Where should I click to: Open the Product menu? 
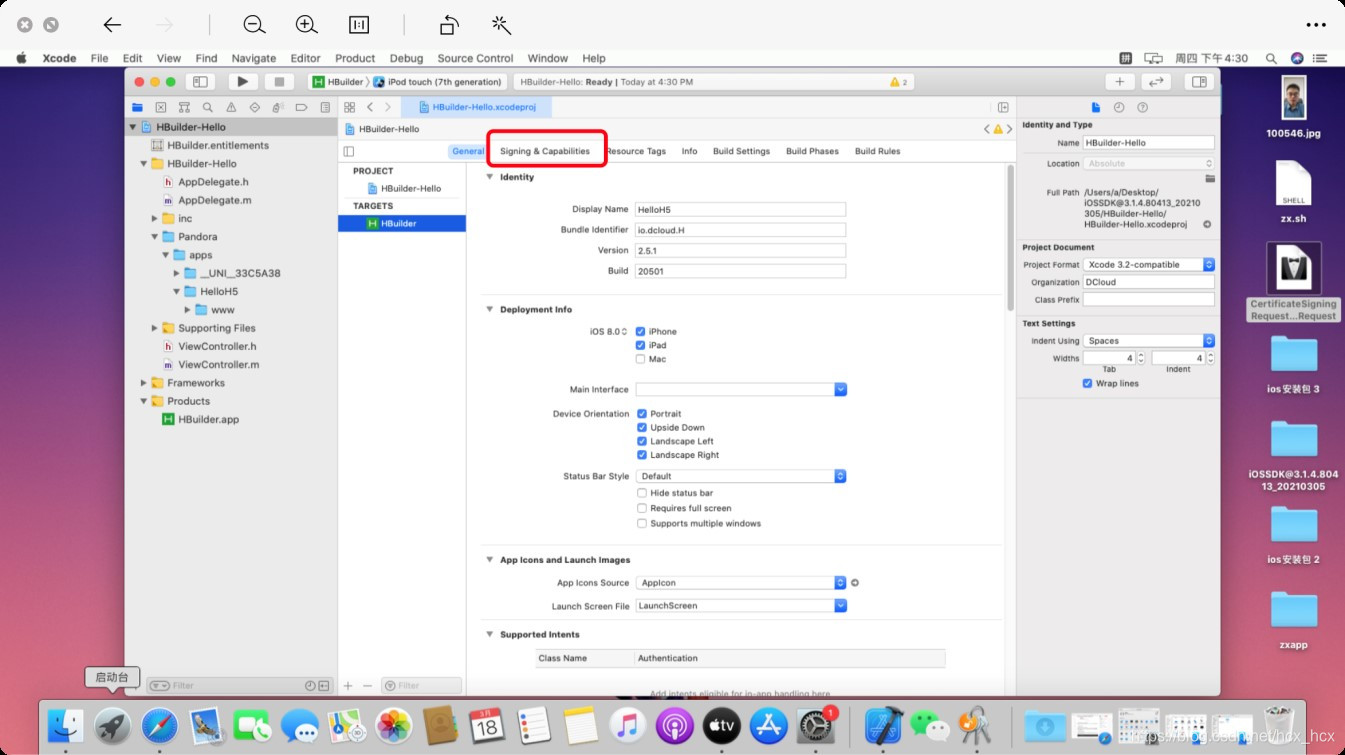point(355,58)
